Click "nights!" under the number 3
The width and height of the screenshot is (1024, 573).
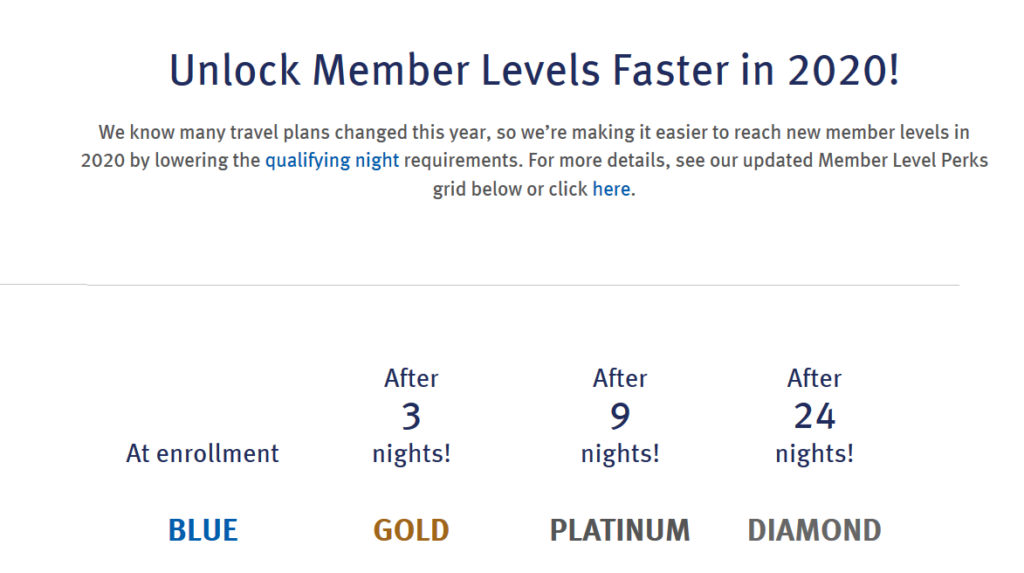pyautogui.click(x=411, y=453)
